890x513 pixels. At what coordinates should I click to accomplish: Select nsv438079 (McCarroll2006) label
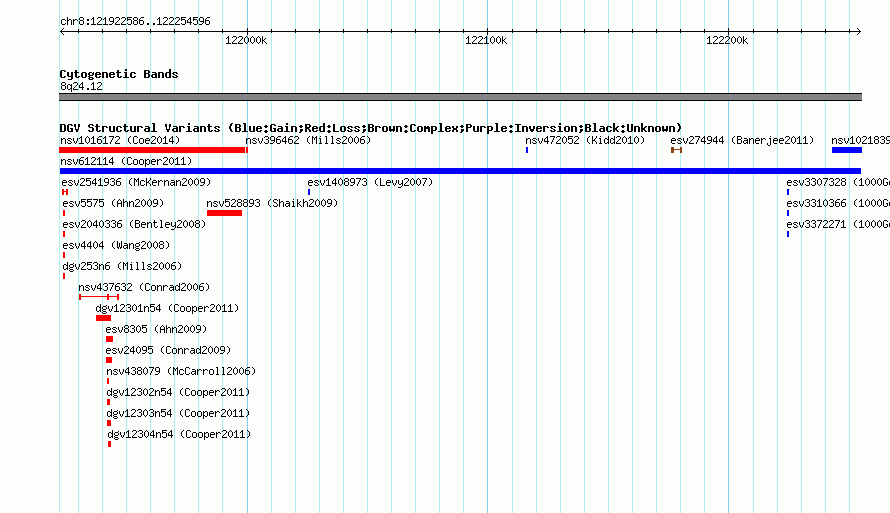(181, 371)
